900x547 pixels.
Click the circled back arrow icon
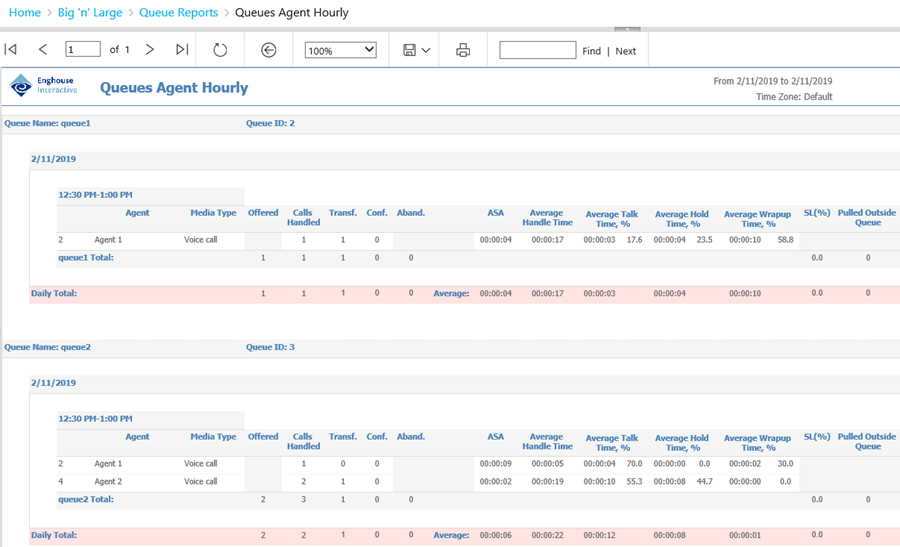268,50
